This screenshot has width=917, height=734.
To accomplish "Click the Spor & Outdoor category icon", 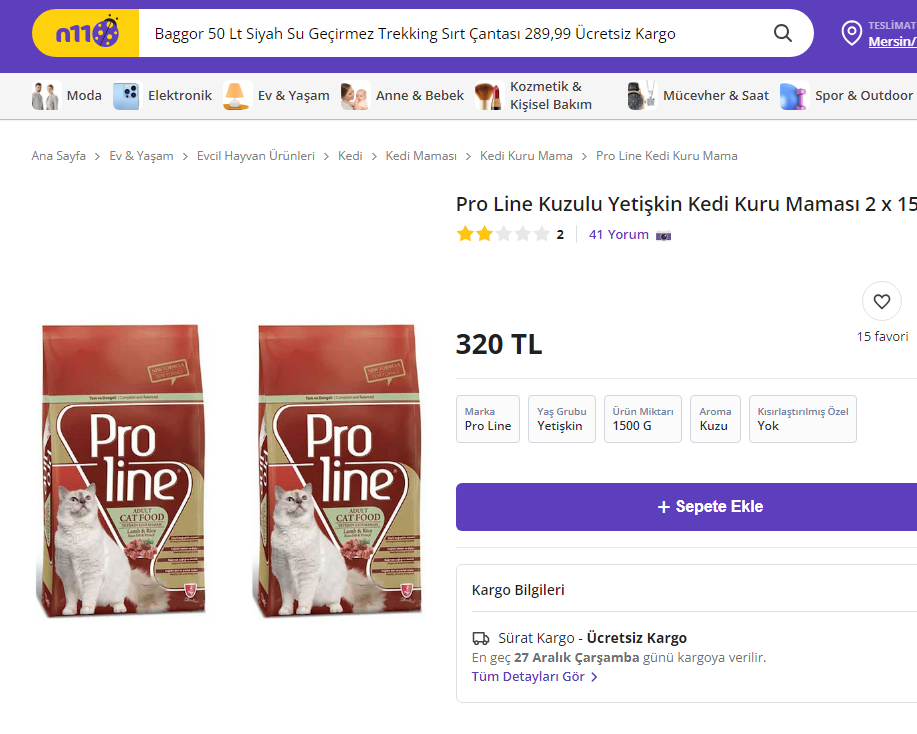I will pyautogui.click(x=794, y=96).
